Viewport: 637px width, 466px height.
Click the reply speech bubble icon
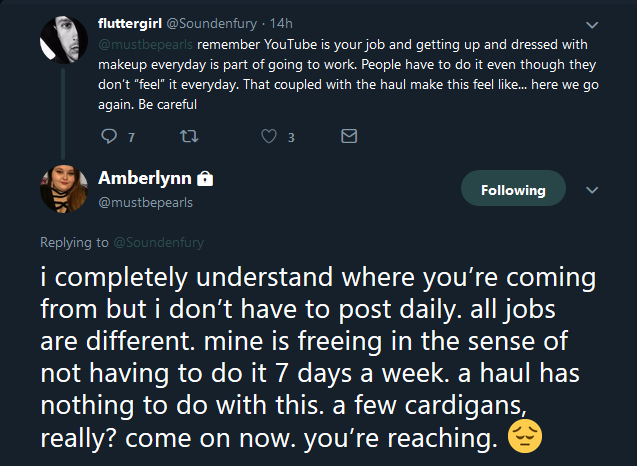(109, 136)
